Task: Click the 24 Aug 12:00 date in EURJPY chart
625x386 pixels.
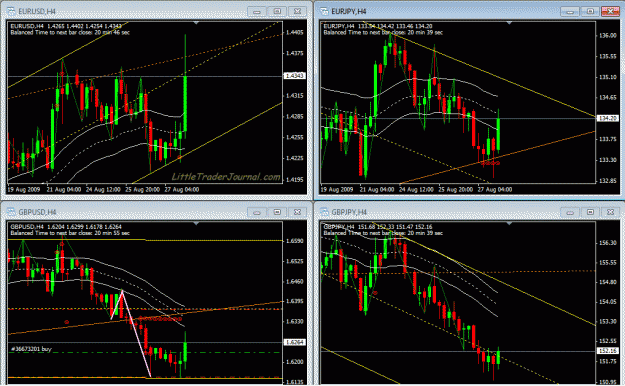Action: click(x=416, y=189)
